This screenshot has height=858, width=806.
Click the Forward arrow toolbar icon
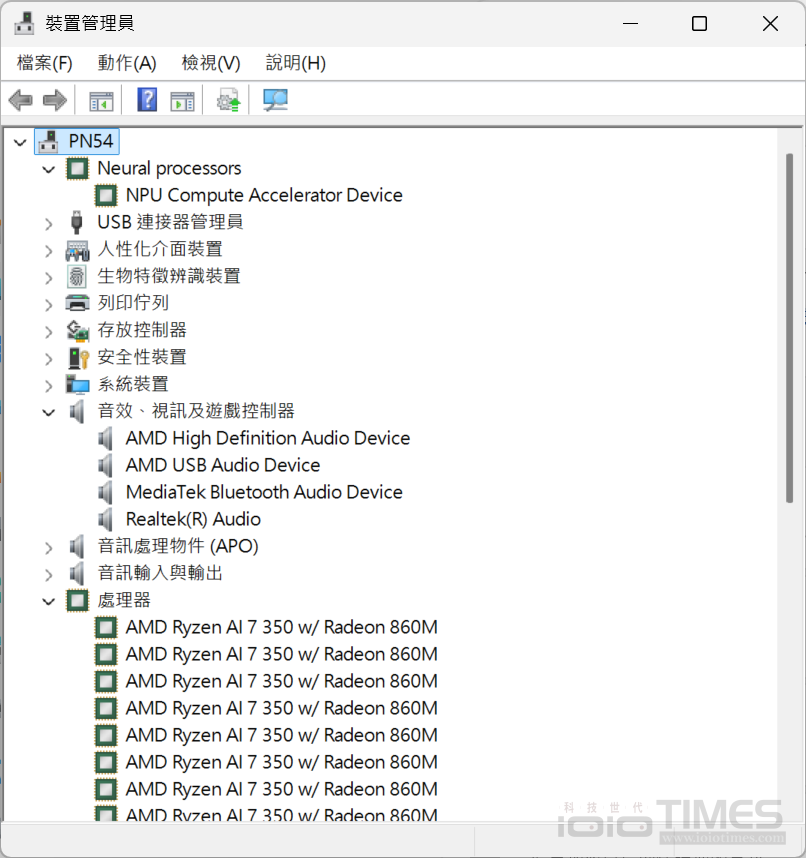(54, 100)
